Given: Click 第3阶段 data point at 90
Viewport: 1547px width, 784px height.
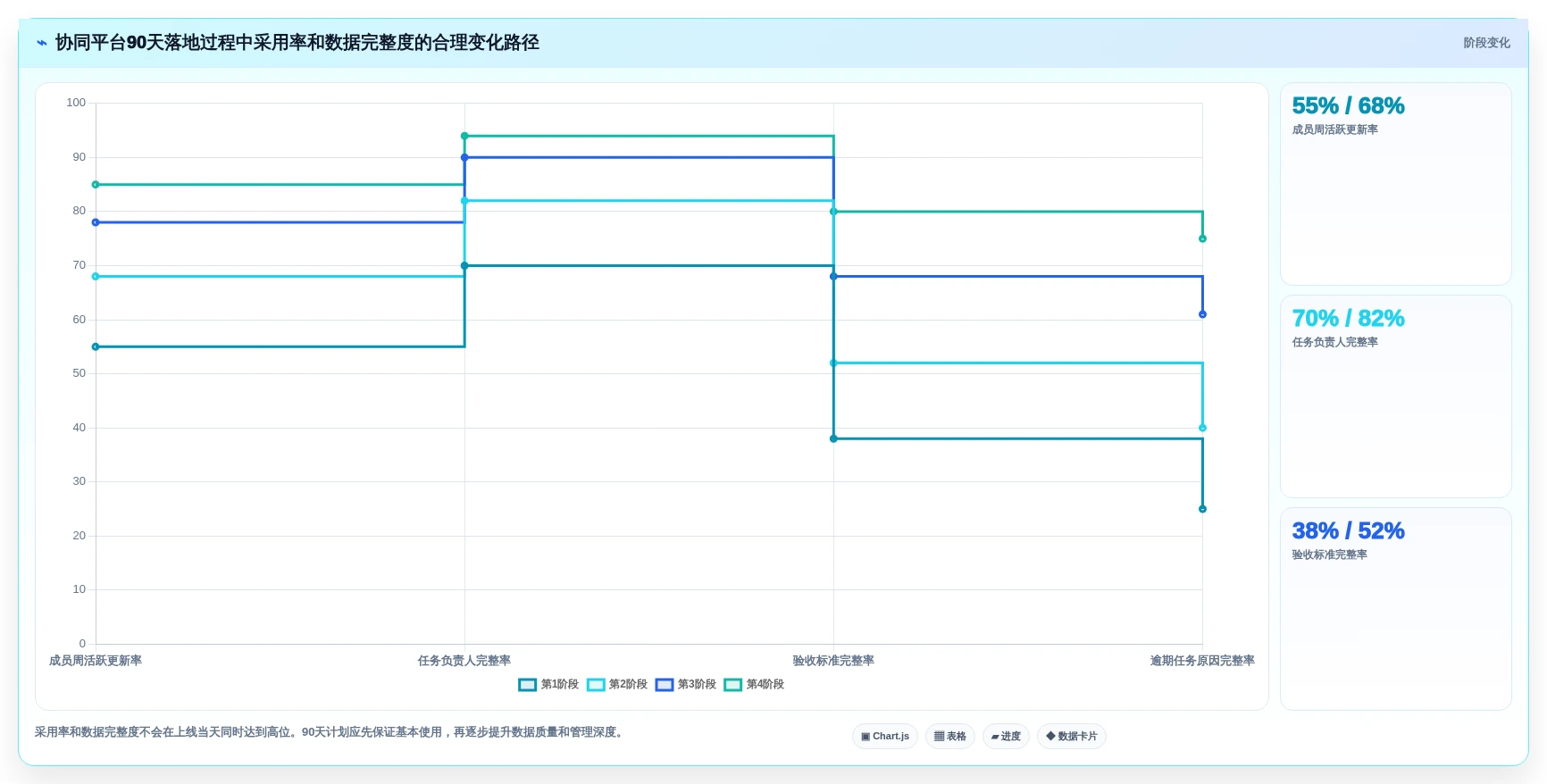Looking at the screenshot, I should (x=464, y=157).
